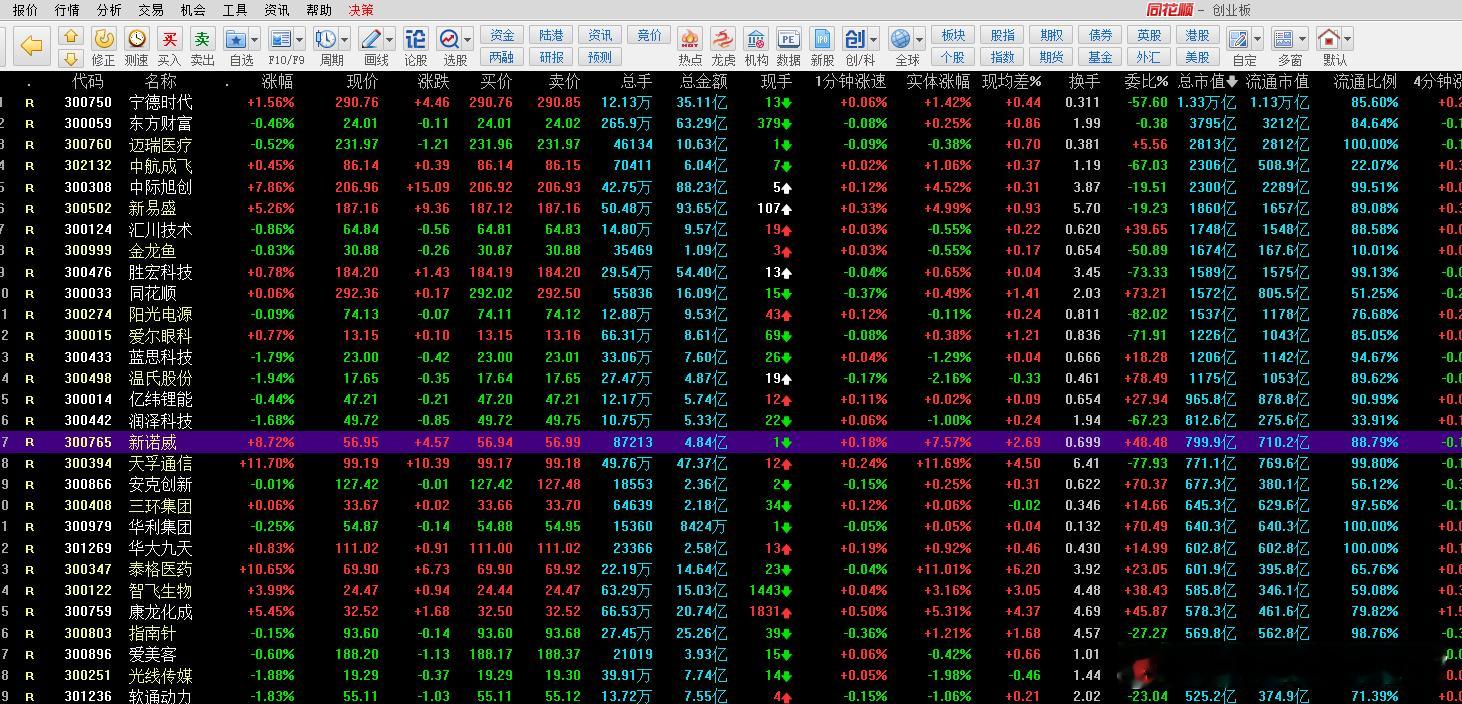Image resolution: width=1462 pixels, height=704 pixels.
Task: Expand the 画线 dropdown arrow
Action: point(390,40)
